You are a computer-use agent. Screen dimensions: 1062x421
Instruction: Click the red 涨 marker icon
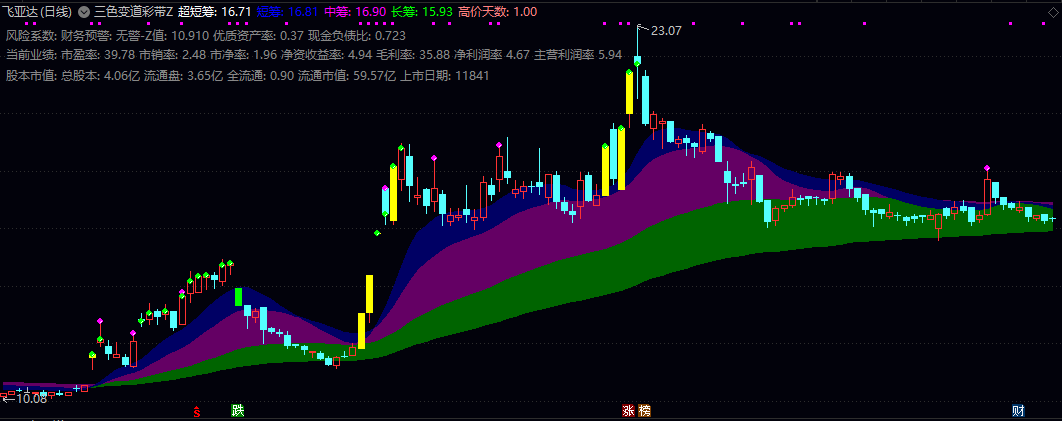coord(629,411)
